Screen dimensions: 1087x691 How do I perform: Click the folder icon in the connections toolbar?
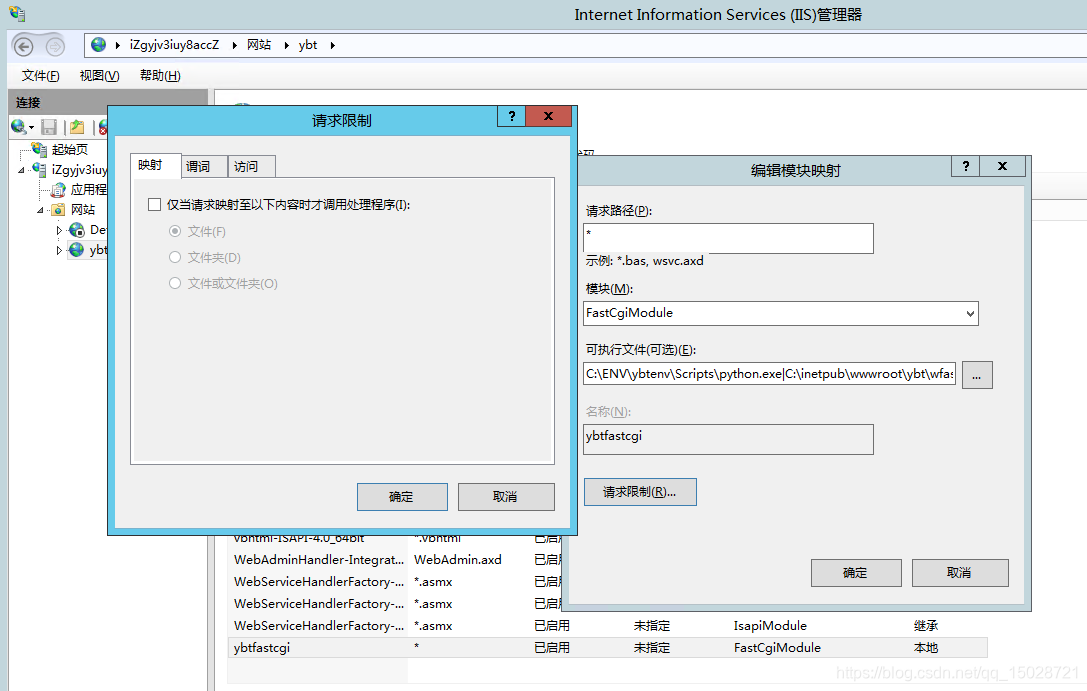tap(76, 126)
